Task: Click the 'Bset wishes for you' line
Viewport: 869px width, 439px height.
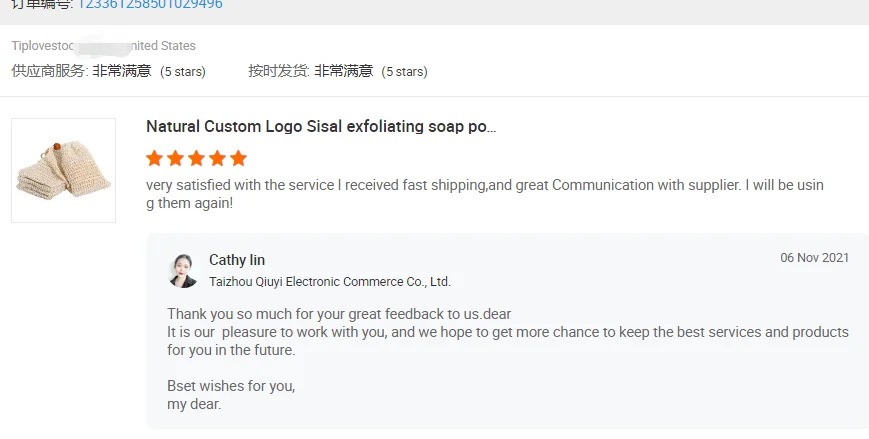Action: (231, 386)
